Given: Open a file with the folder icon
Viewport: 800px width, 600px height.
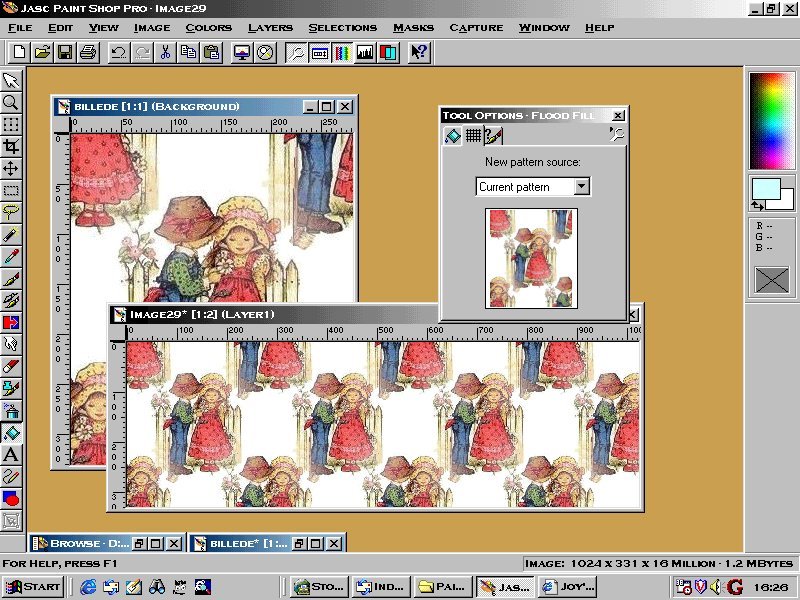Looking at the screenshot, I should tap(42, 52).
